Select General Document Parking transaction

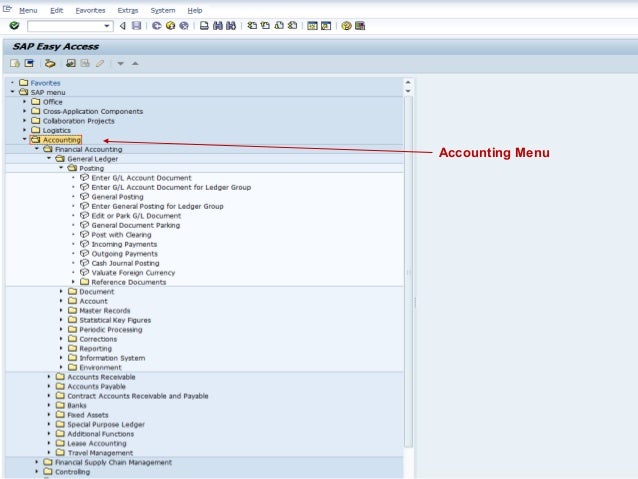135,225
